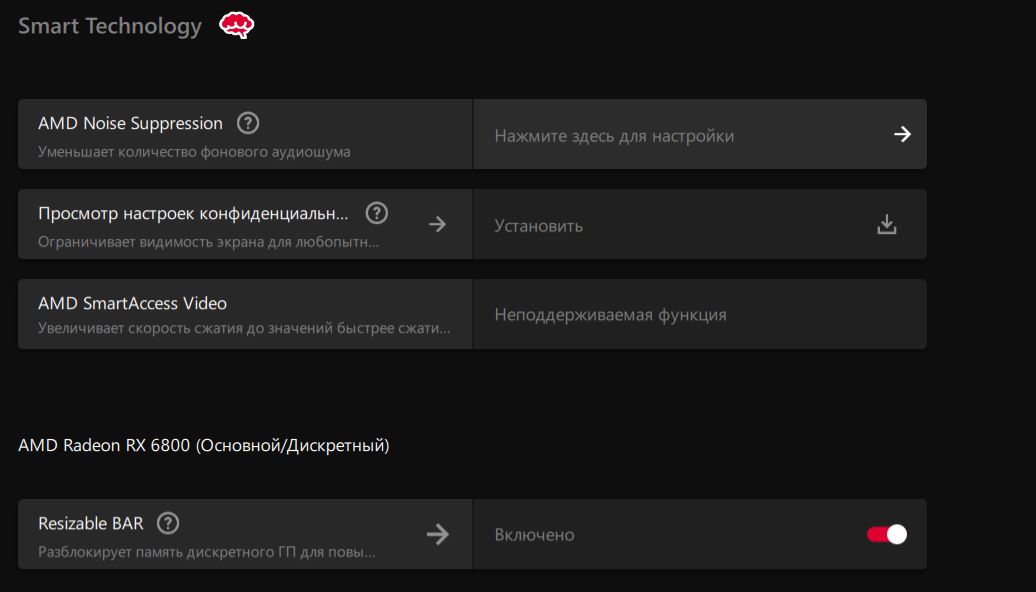Expand privacy view settings arrow
The width and height of the screenshot is (1036, 592).
point(437,224)
